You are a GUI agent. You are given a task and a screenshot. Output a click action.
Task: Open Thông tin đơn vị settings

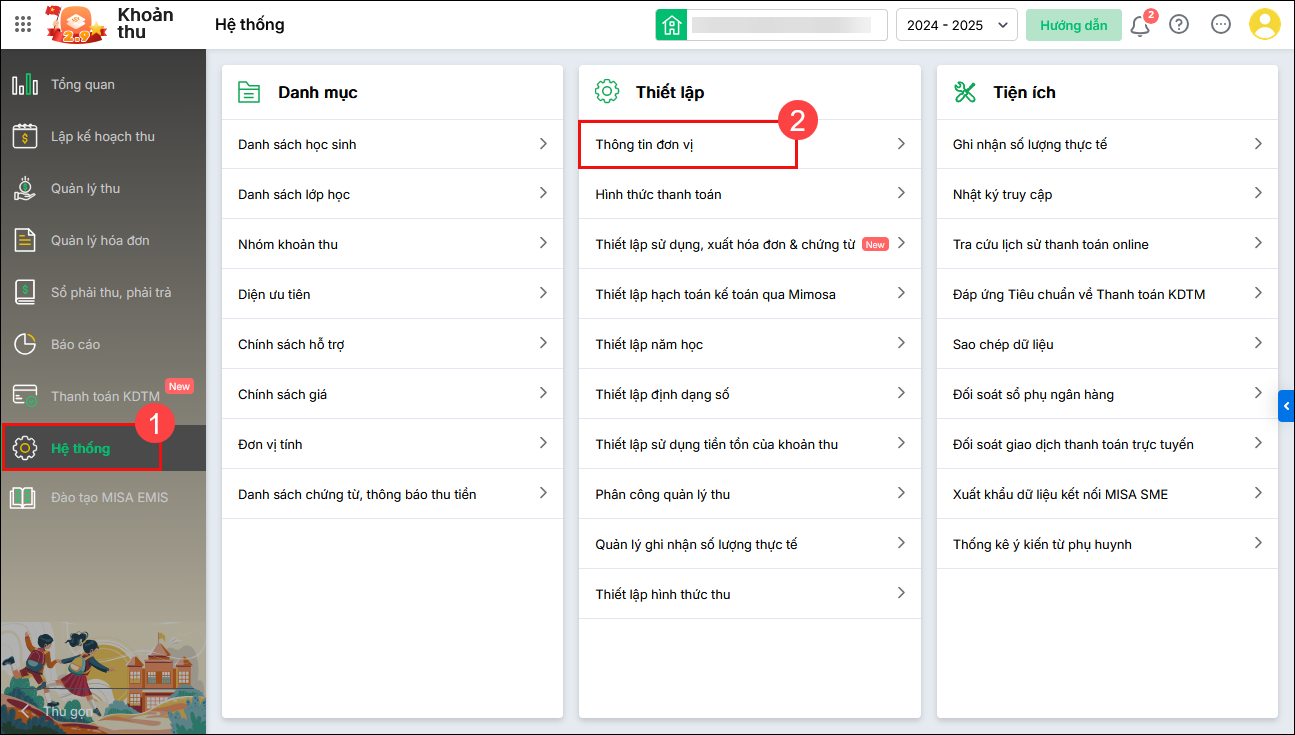point(644,145)
